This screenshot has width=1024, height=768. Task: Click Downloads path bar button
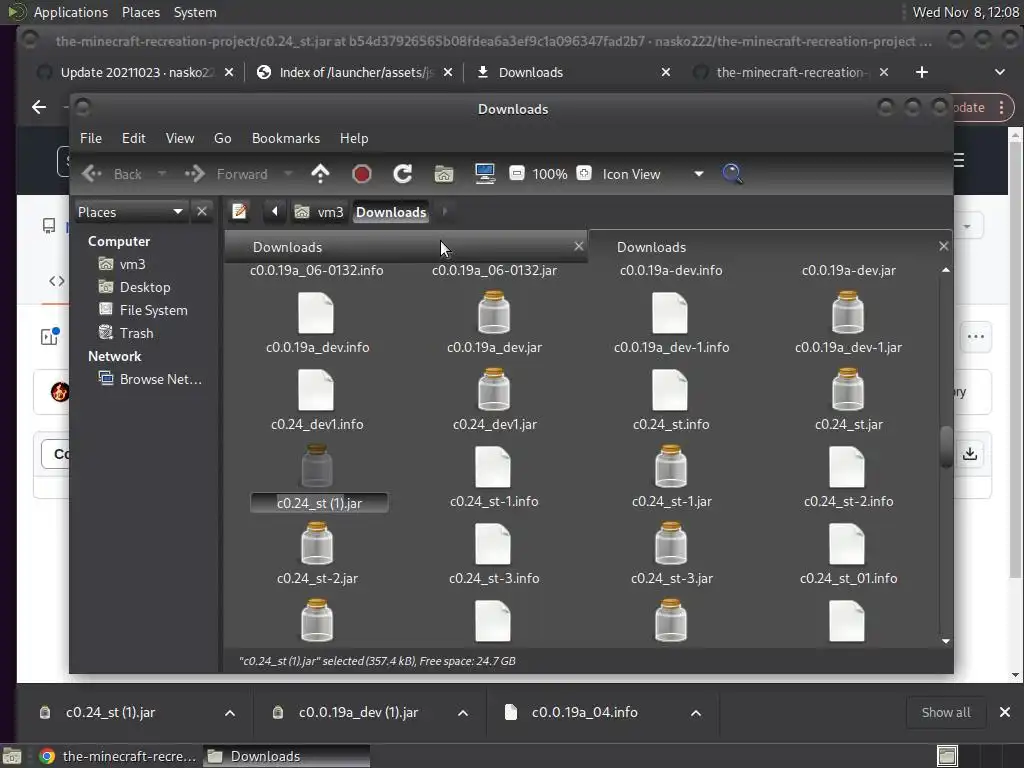pyautogui.click(x=391, y=212)
